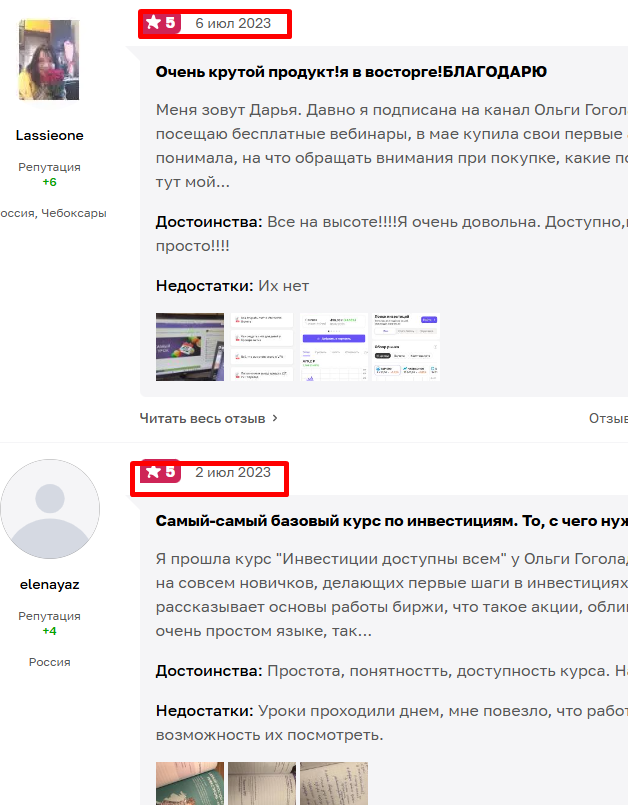The height and width of the screenshot is (805, 628).
Task: Open the elenayaz username link
Action: pyautogui.click(x=49, y=584)
